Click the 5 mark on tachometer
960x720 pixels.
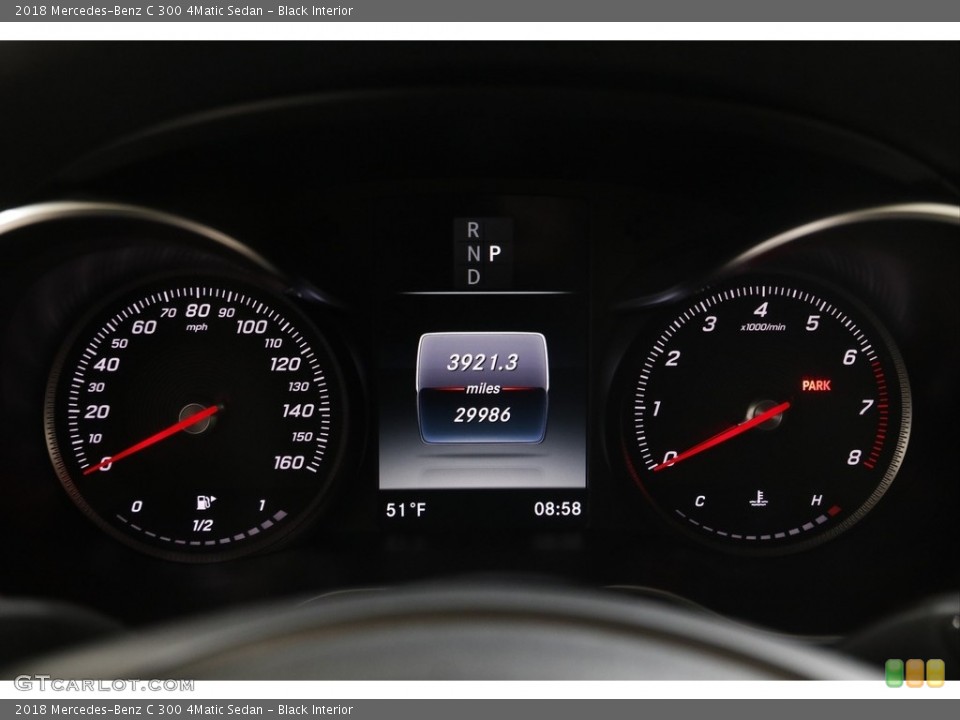[x=812, y=323]
